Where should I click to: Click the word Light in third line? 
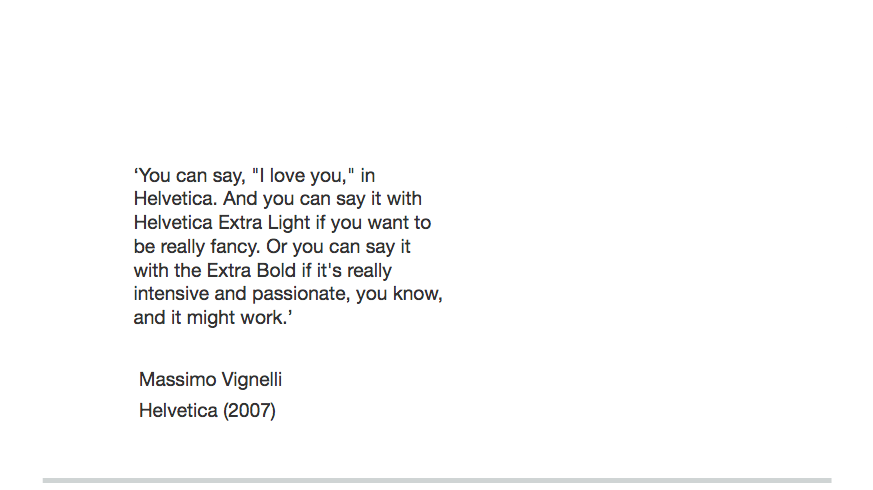click(x=289, y=223)
